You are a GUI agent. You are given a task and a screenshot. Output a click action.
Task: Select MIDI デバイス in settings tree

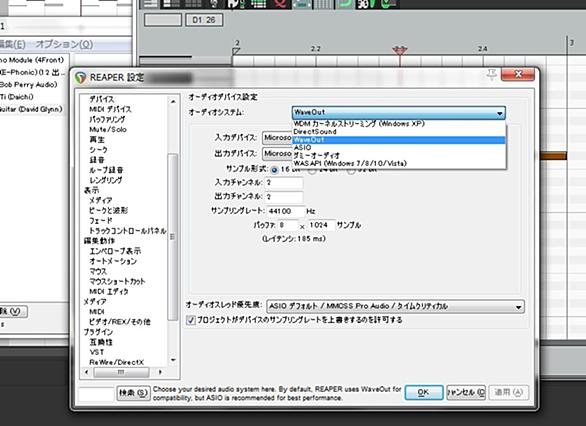(110, 109)
